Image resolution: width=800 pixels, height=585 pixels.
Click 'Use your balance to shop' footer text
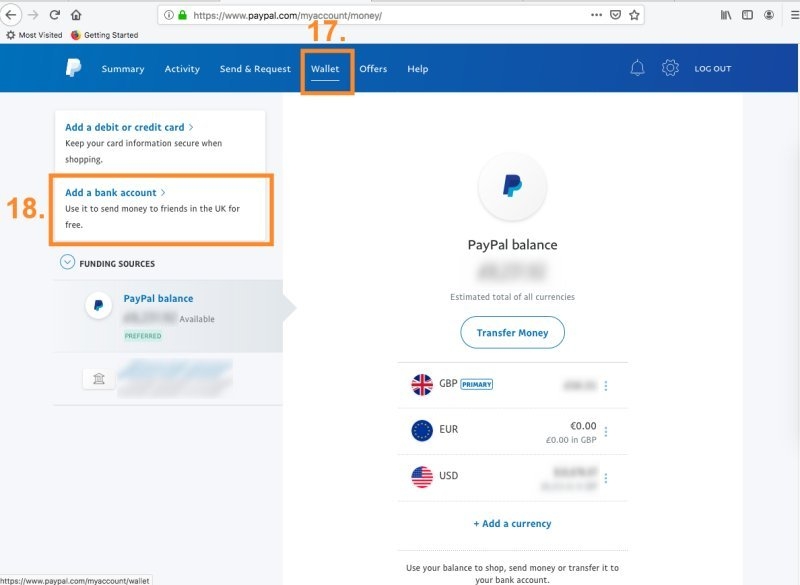pyautogui.click(x=512, y=574)
